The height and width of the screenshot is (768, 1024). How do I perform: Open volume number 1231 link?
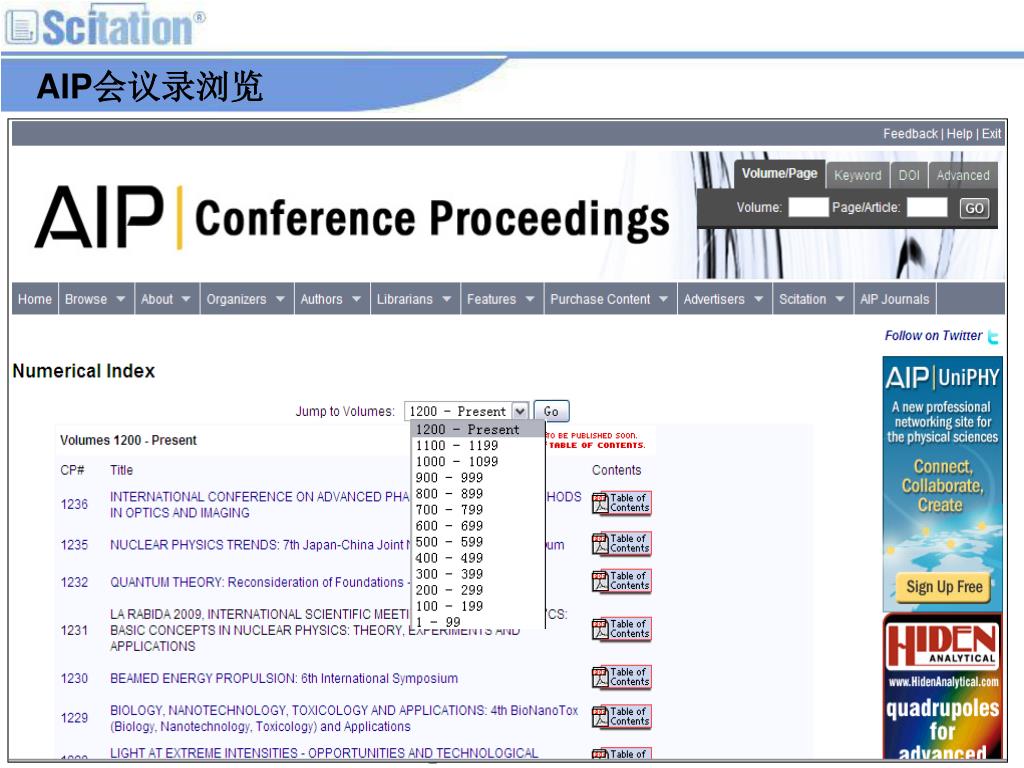[x=74, y=630]
